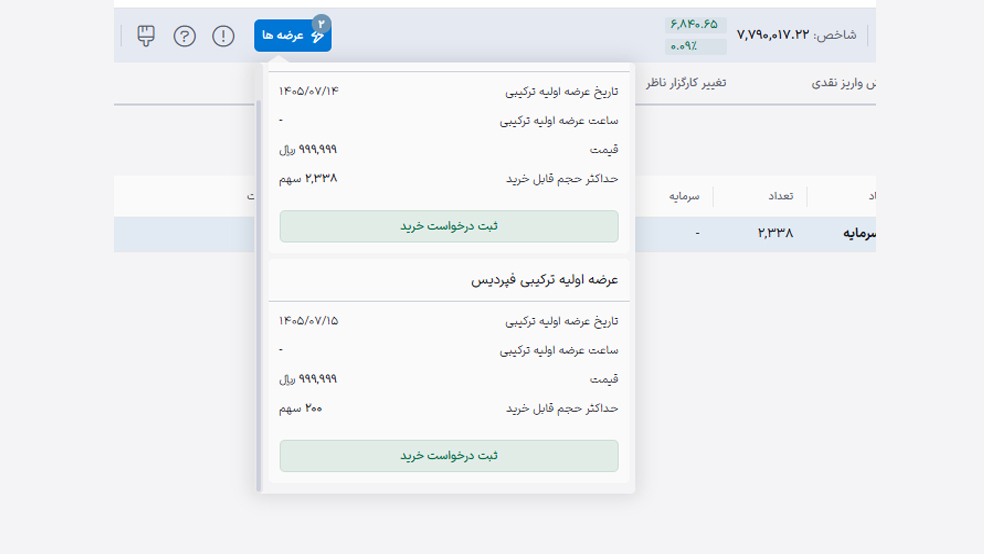Click the offerings popup vertical scrollbar
Screen dimensions: 984x554
click(x=259, y=295)
